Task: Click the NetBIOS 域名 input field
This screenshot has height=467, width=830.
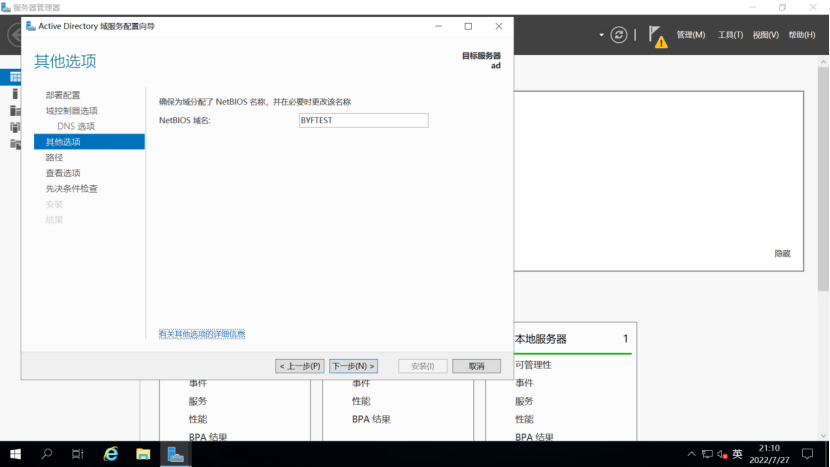Action: coord(363,120)
